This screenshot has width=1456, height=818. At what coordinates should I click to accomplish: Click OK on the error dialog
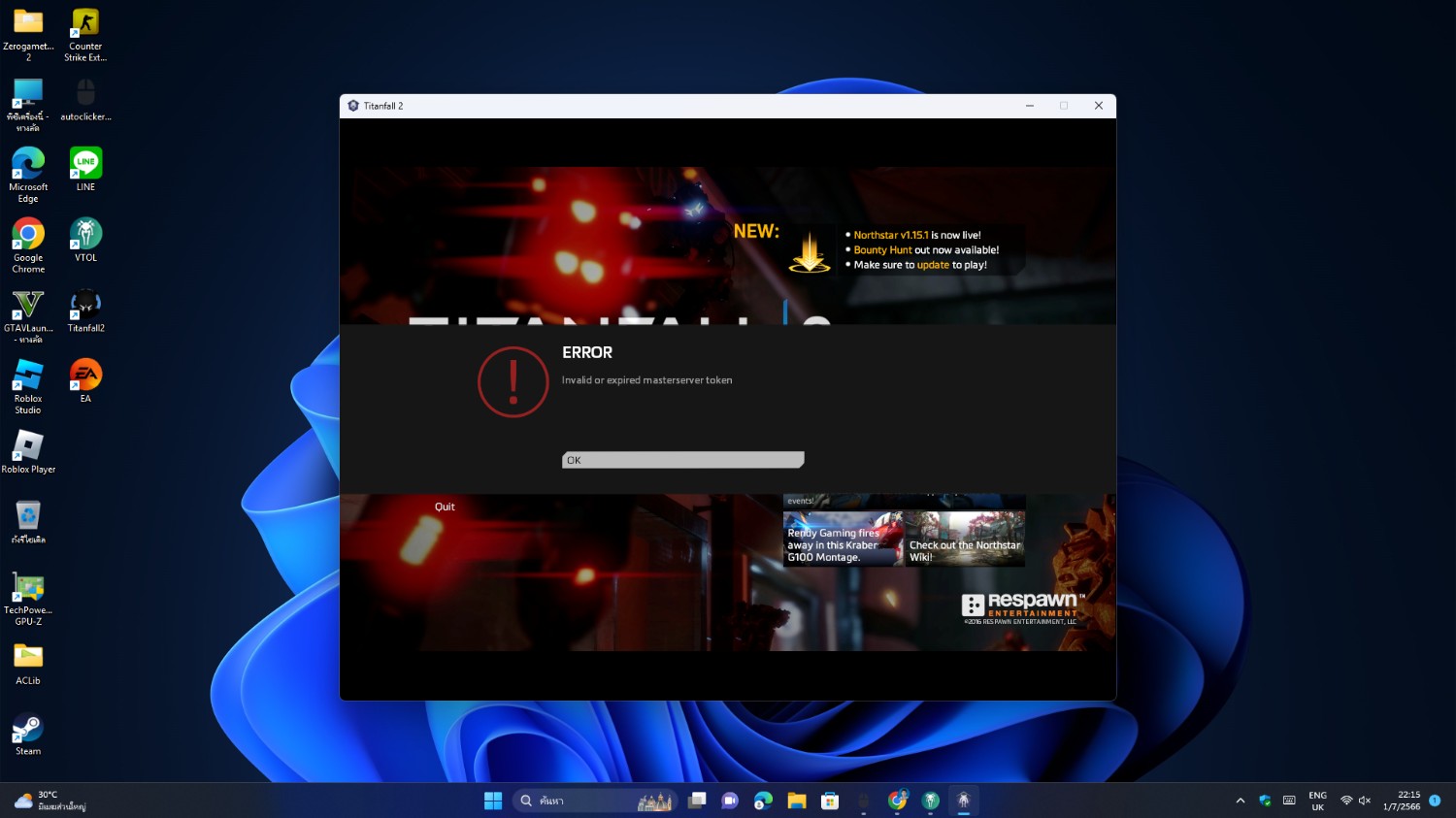tap(682, 460)
